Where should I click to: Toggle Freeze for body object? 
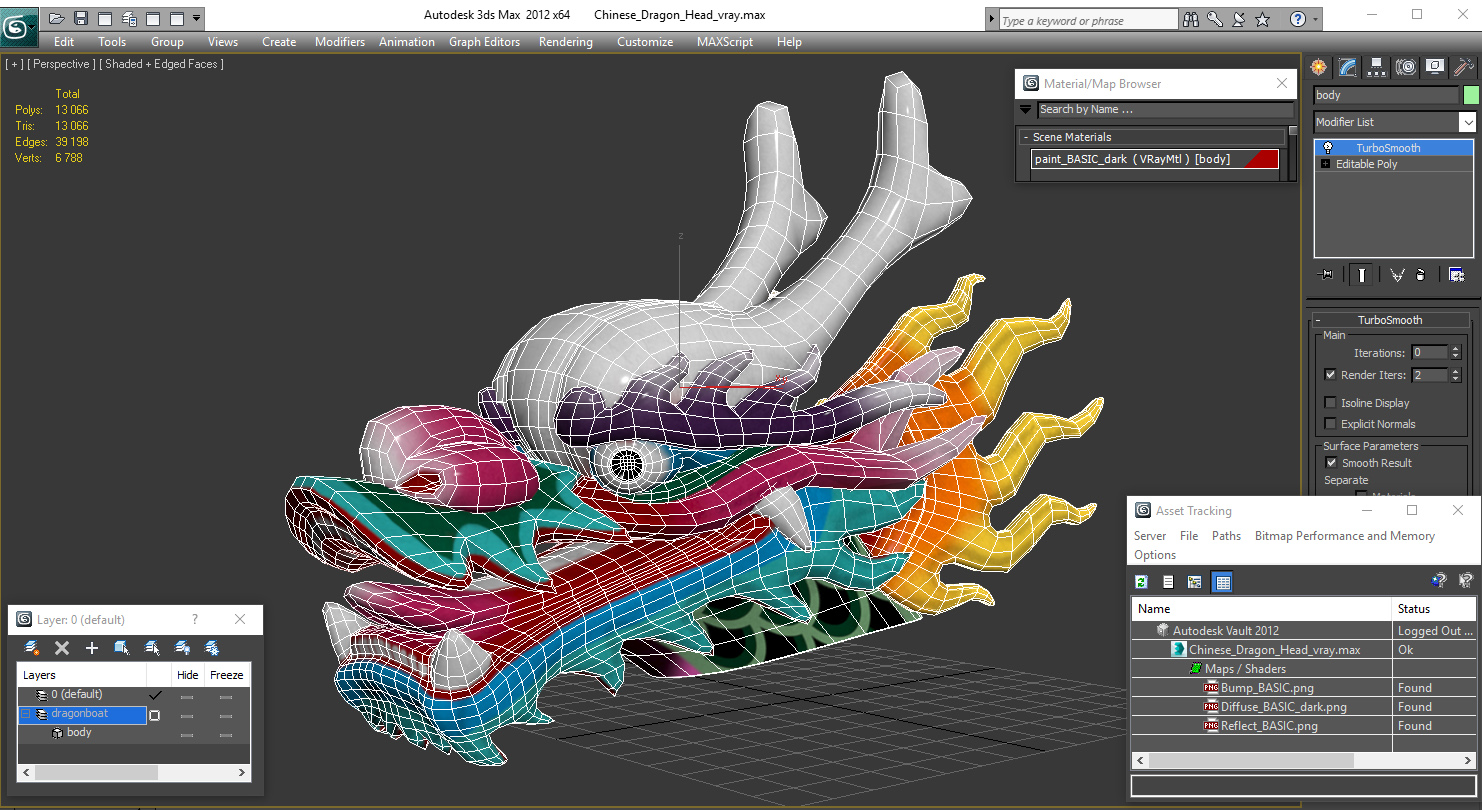click(x=226, y=734)
